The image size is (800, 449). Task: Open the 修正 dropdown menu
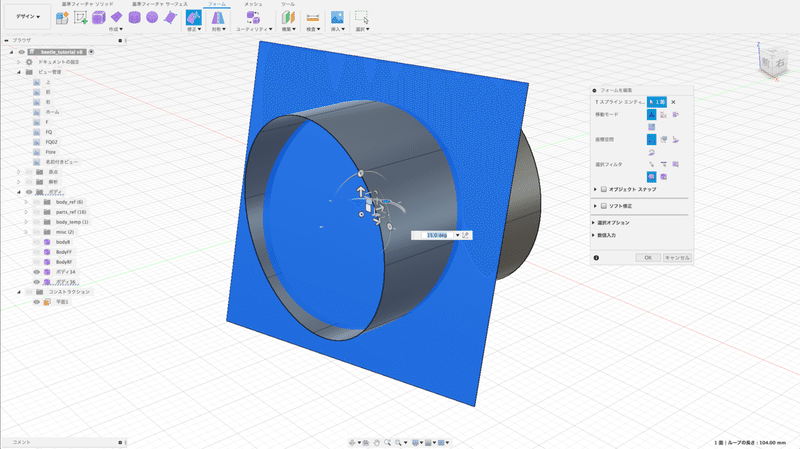tap(194, 29)
